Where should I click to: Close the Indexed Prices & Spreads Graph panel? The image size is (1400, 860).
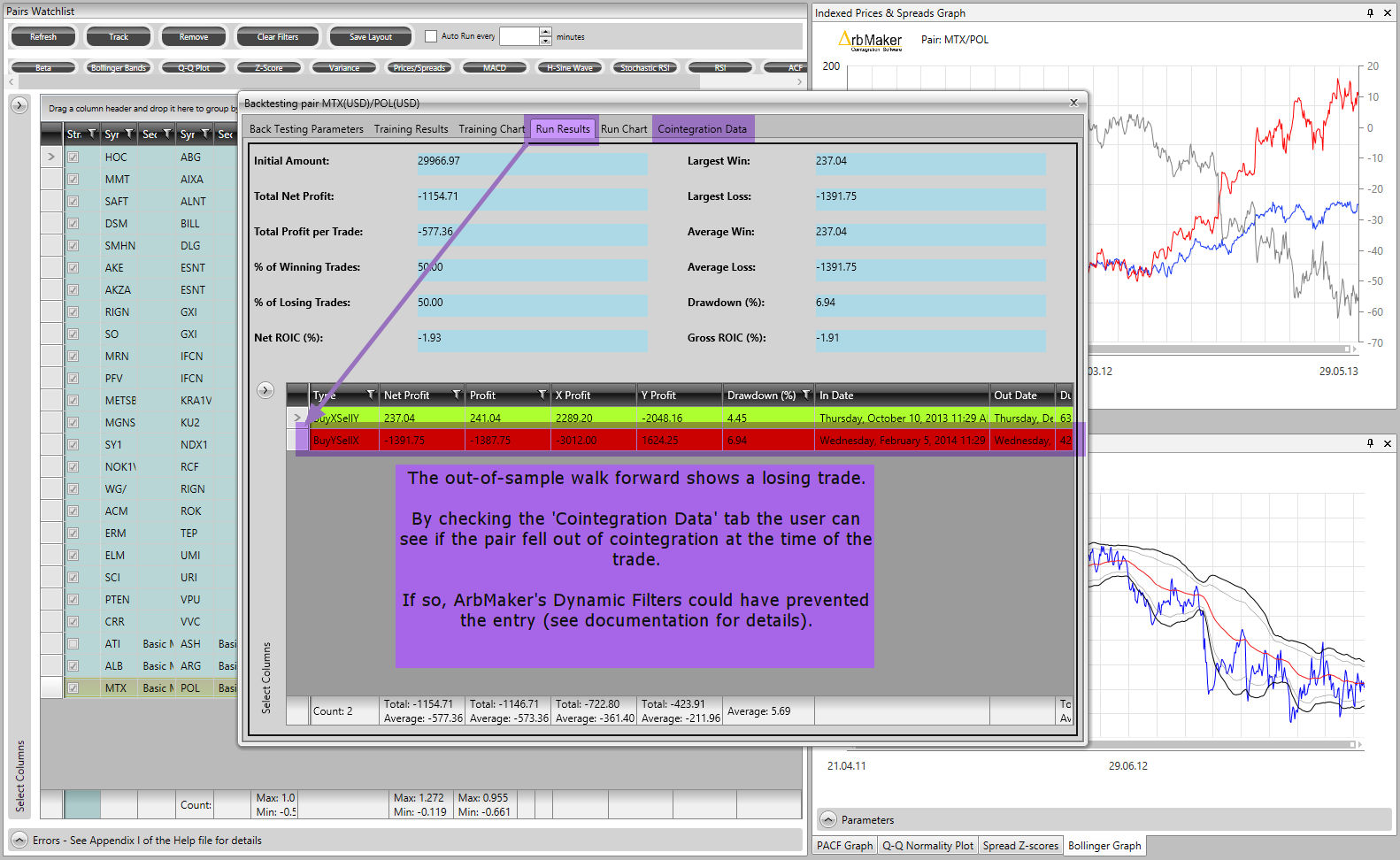point(1388,12)
